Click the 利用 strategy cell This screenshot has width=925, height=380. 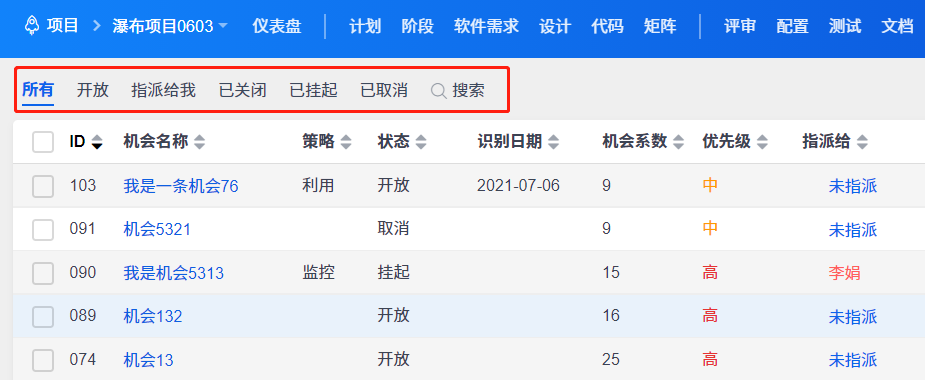click(x=319, y=186)
